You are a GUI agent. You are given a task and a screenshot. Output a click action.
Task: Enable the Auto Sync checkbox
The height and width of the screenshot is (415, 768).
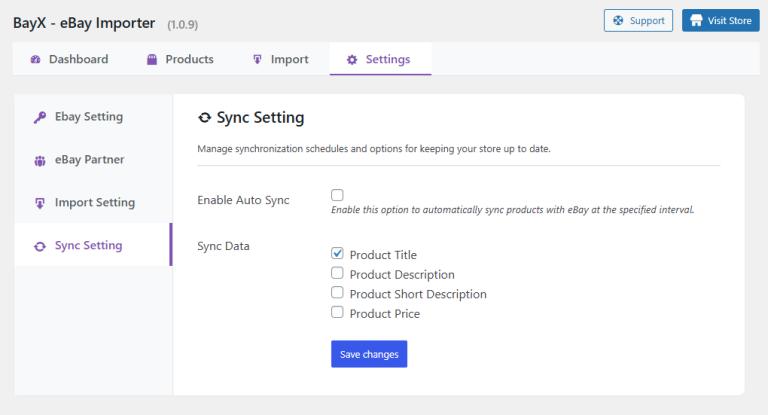click(337, 195)
